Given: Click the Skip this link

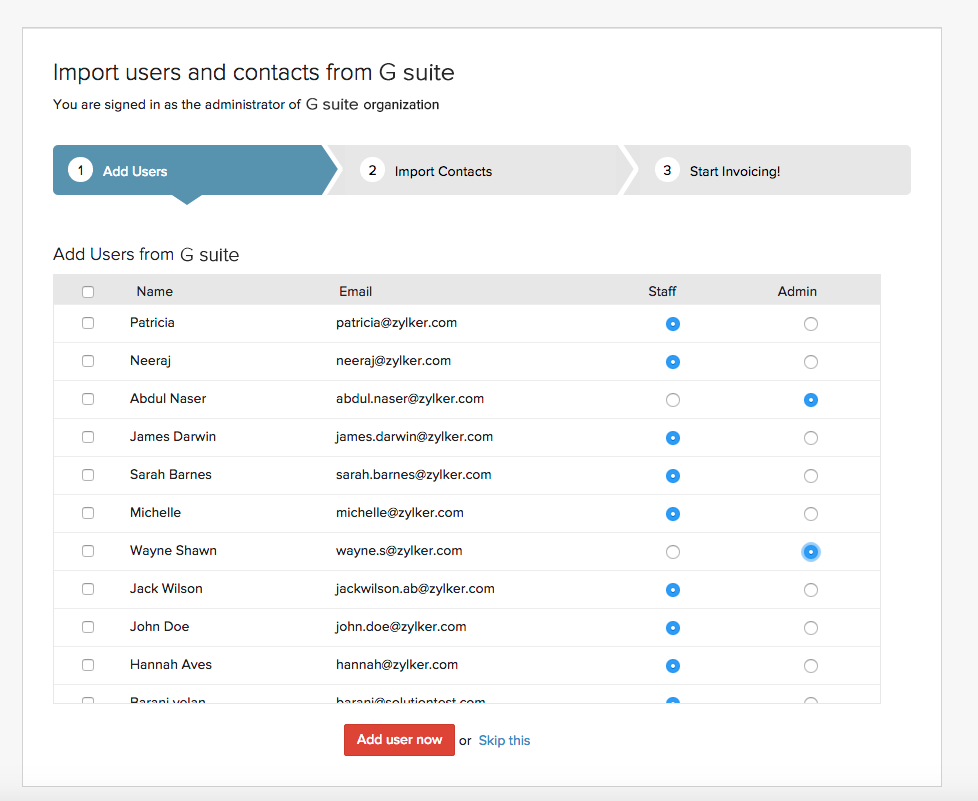Looking at the screenshot, I should point(504,740).
